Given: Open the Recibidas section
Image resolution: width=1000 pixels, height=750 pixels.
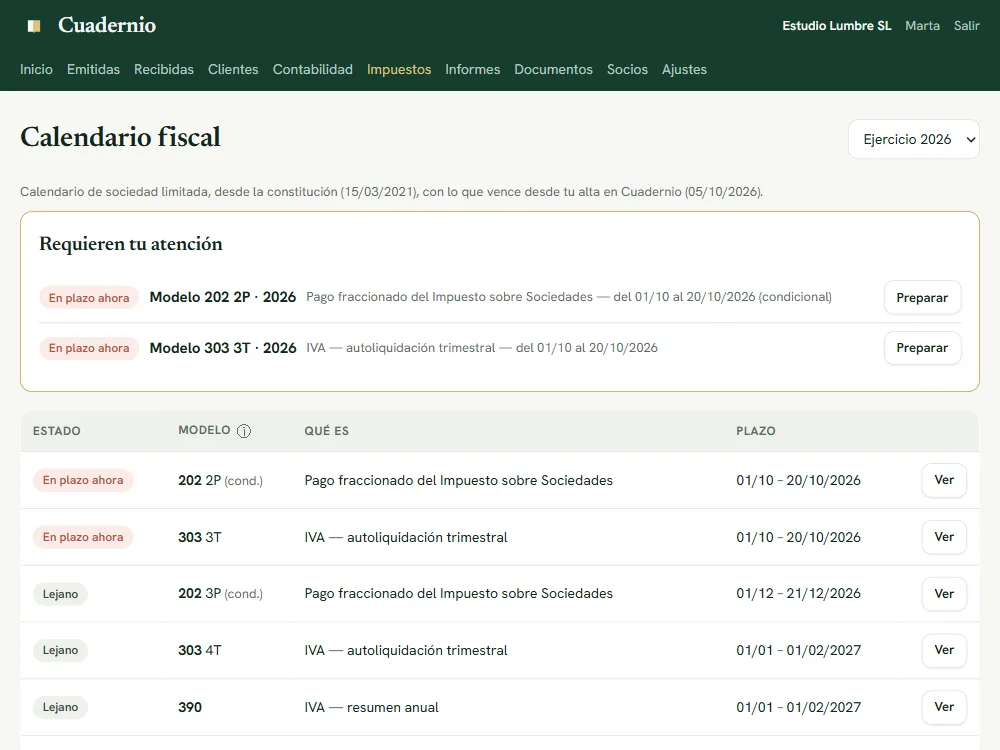Looking at the screenshot, I should pos(164,70).
